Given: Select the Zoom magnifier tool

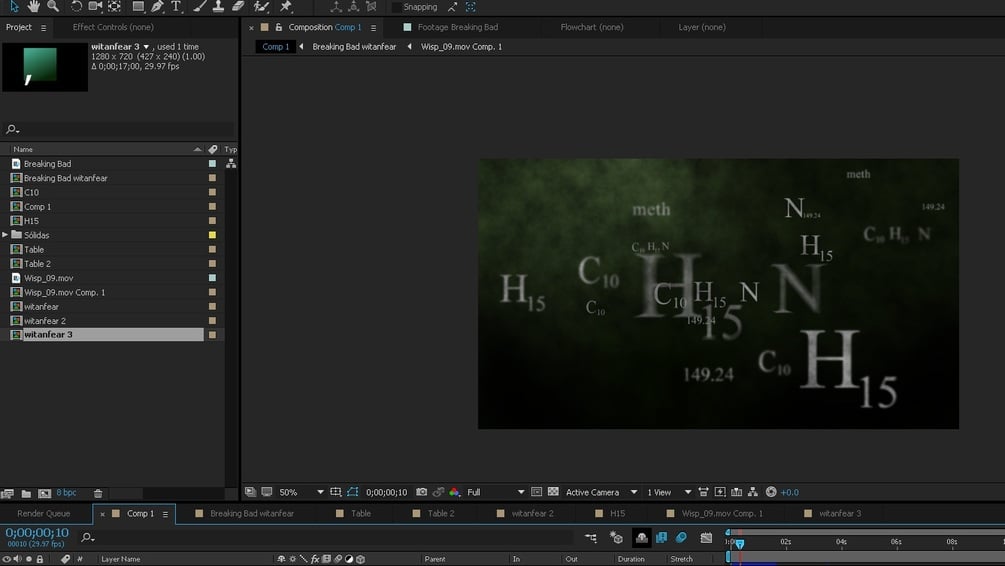Looking at the screenshot, I should click(x=53, y=6).
